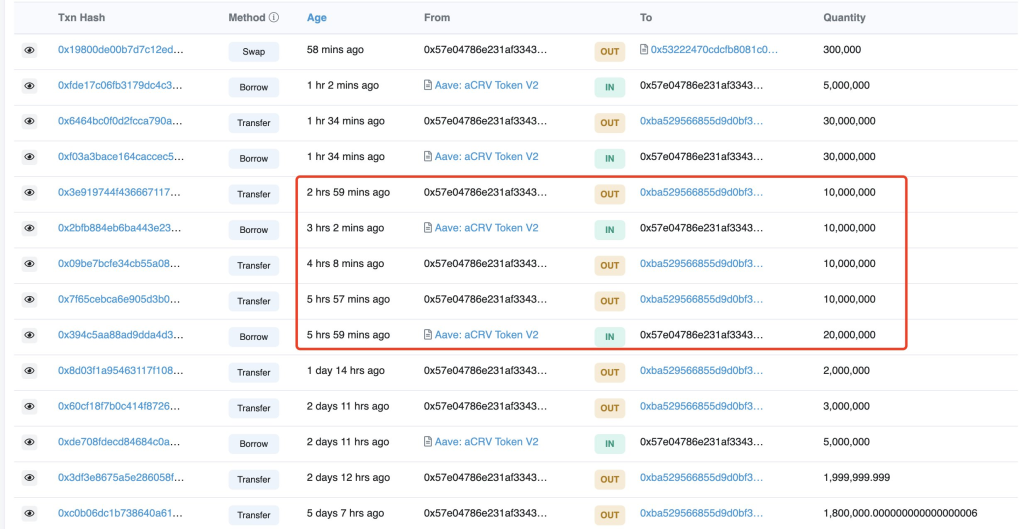Open transaction 0x394c5aa88ad9dda4d3 link

pyautogui.click(x=121, y=335)
